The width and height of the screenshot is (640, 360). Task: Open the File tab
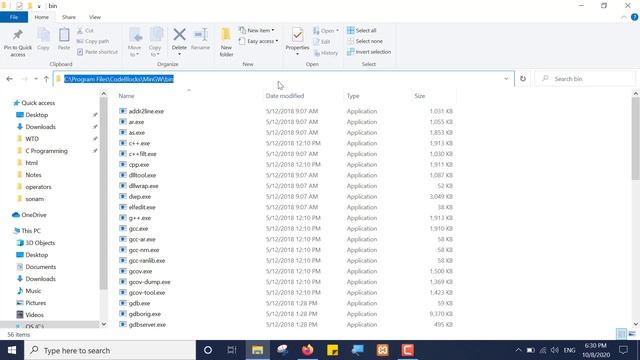14,17
